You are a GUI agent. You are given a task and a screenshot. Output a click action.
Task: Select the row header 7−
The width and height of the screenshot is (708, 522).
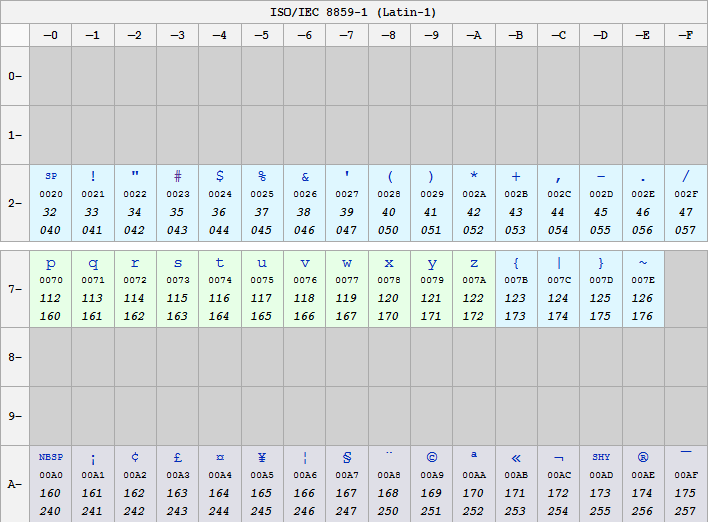pyautogui.click(x=15, y=289)
